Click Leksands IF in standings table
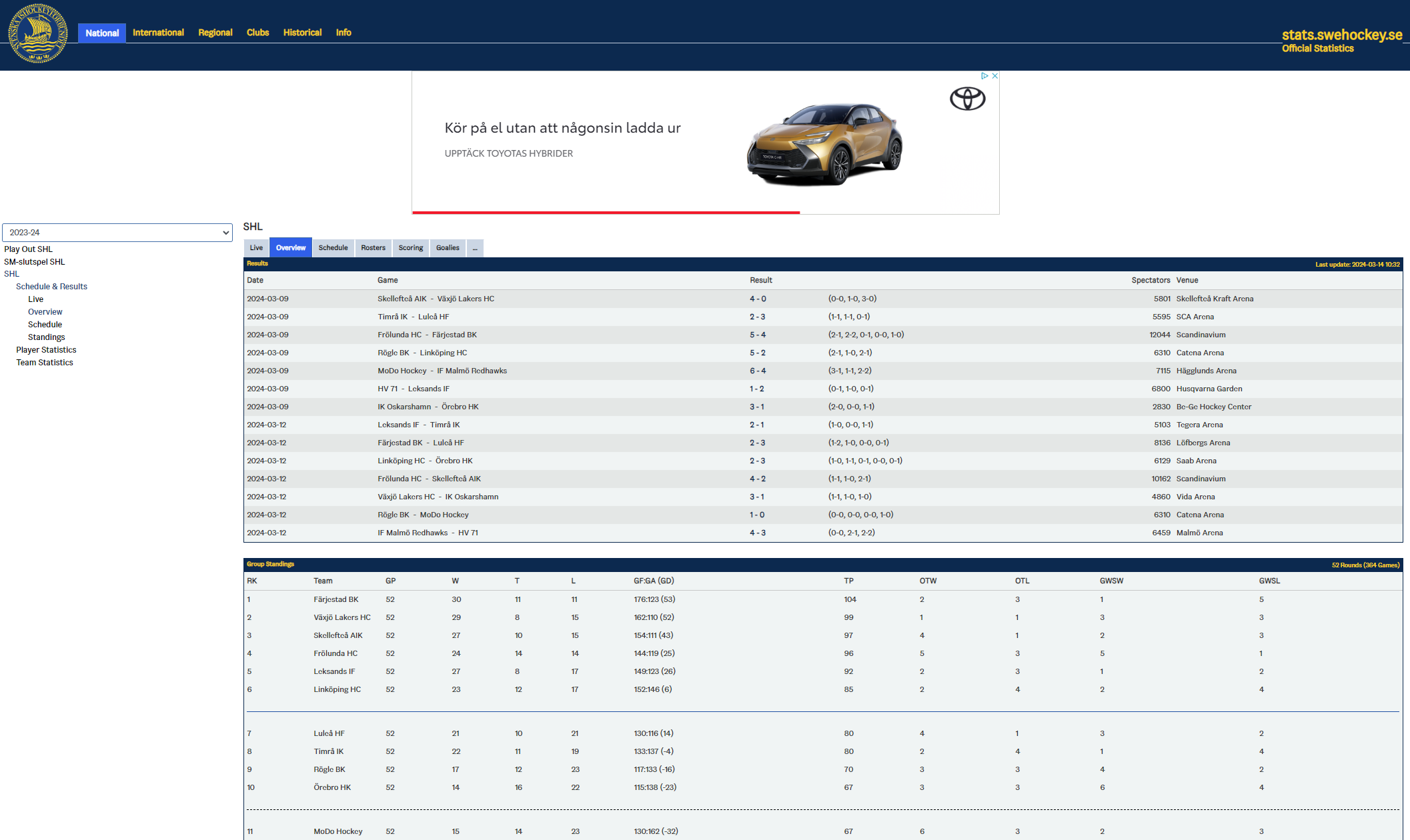The image size is (1410, 840). pyautogui.click(x=334, y=671)
